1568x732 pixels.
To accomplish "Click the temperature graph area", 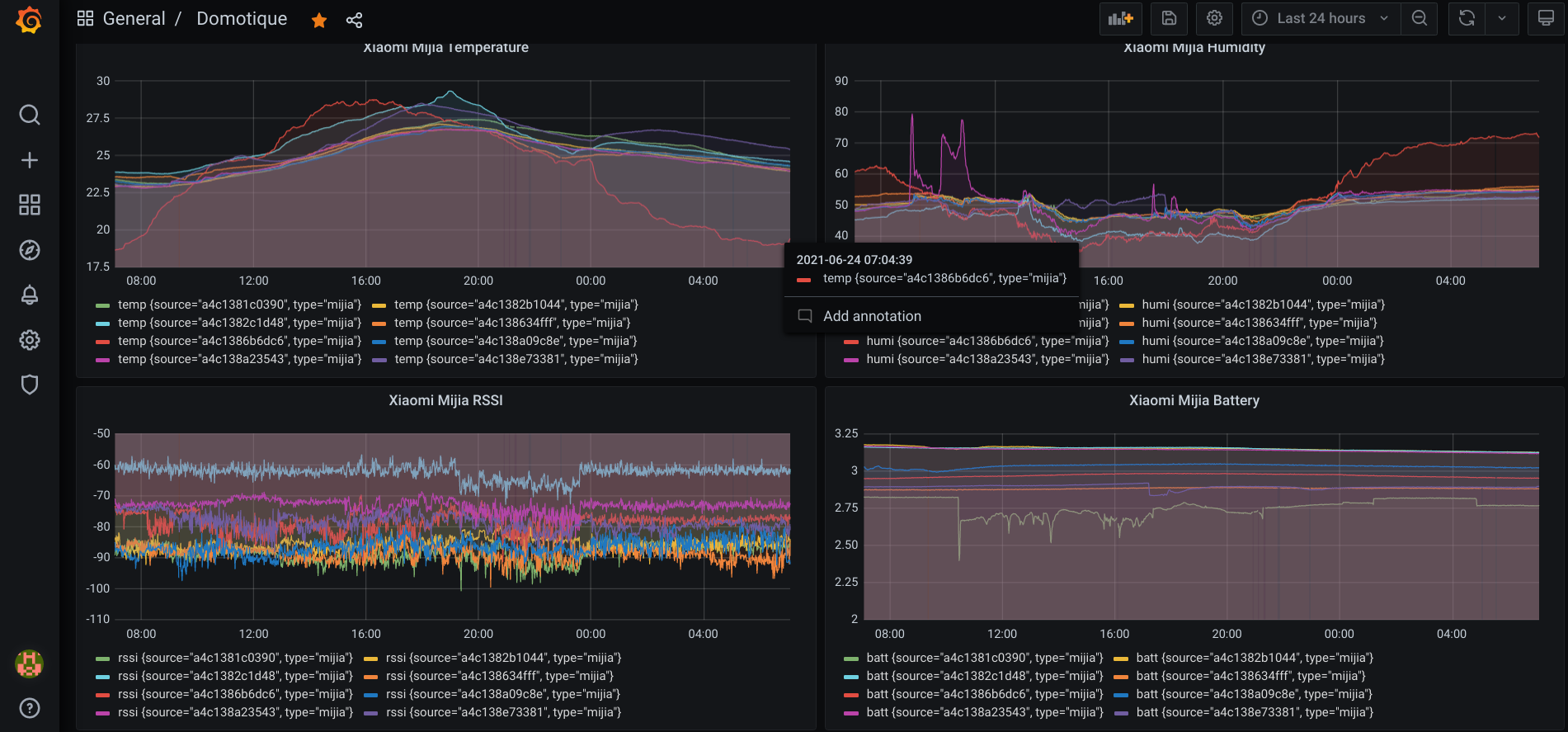I will [x=452, y=174].
